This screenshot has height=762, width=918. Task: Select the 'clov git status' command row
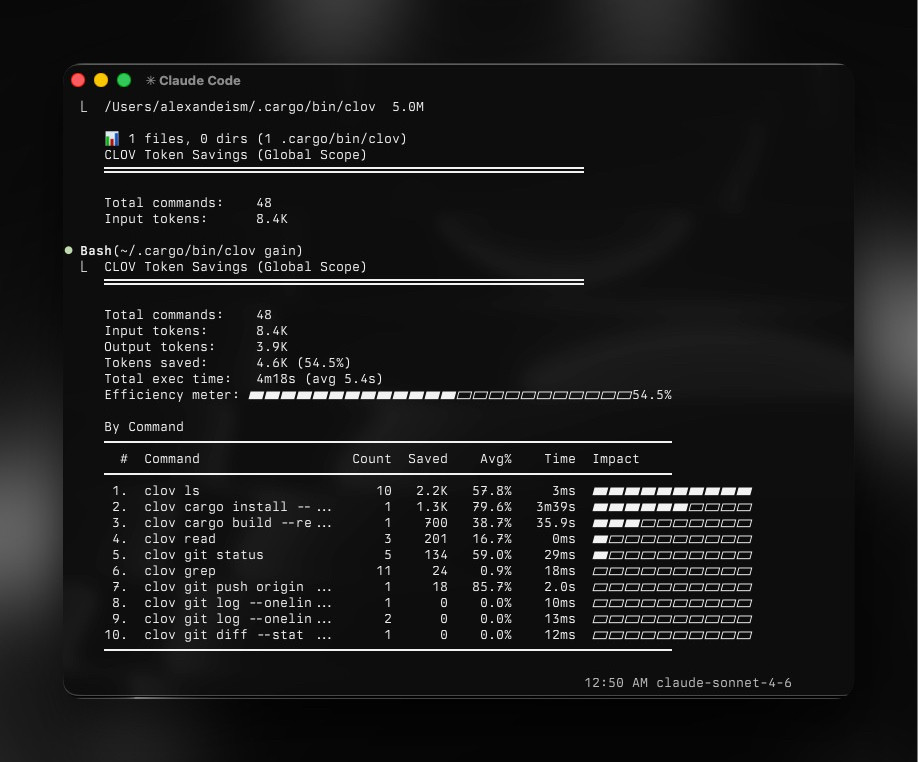point(428,555)
